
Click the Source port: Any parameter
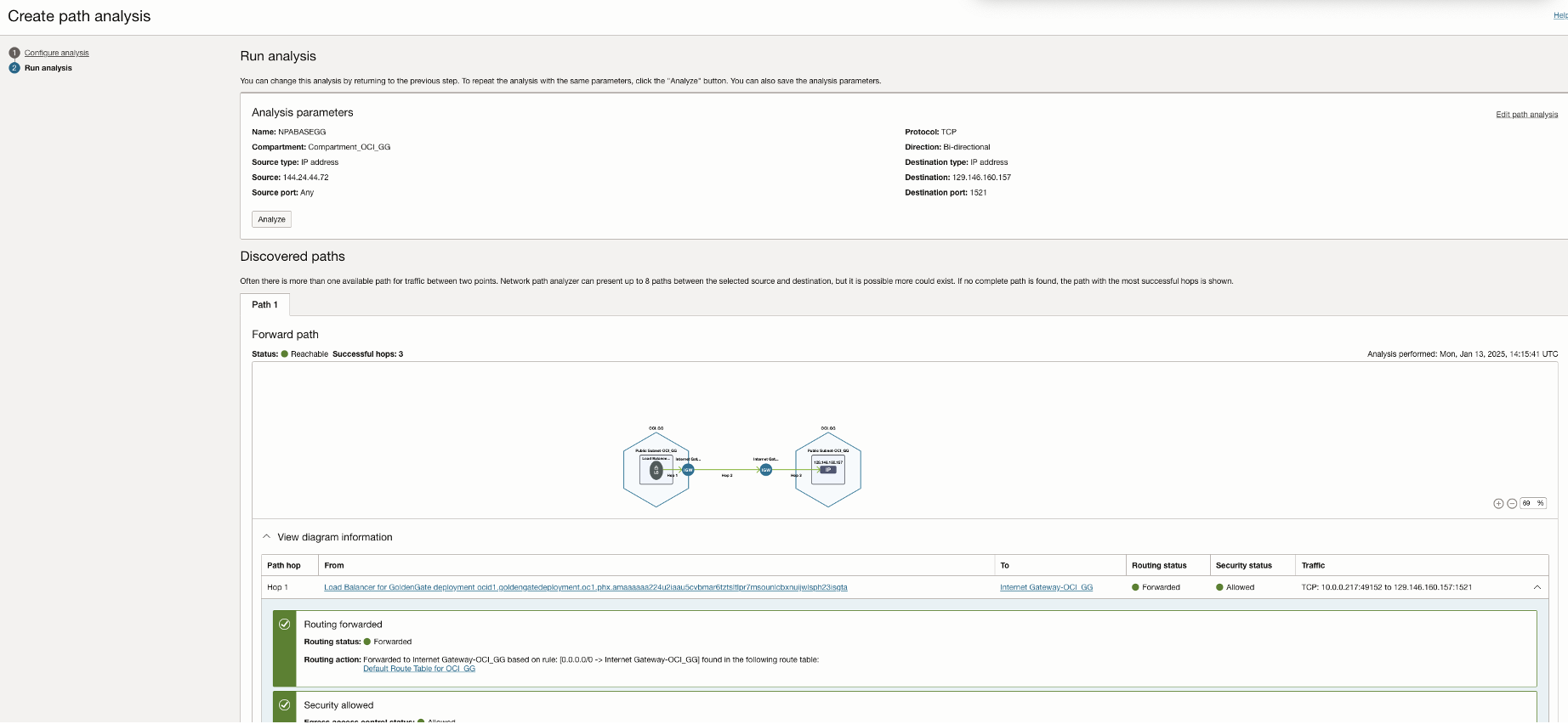[283, 193]
